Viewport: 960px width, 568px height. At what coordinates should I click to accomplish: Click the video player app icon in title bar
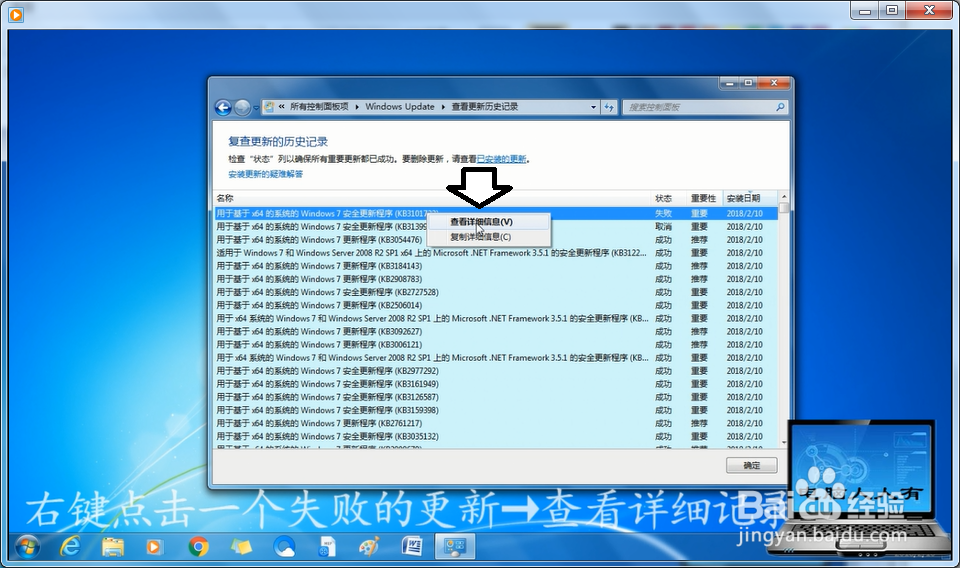16,13
